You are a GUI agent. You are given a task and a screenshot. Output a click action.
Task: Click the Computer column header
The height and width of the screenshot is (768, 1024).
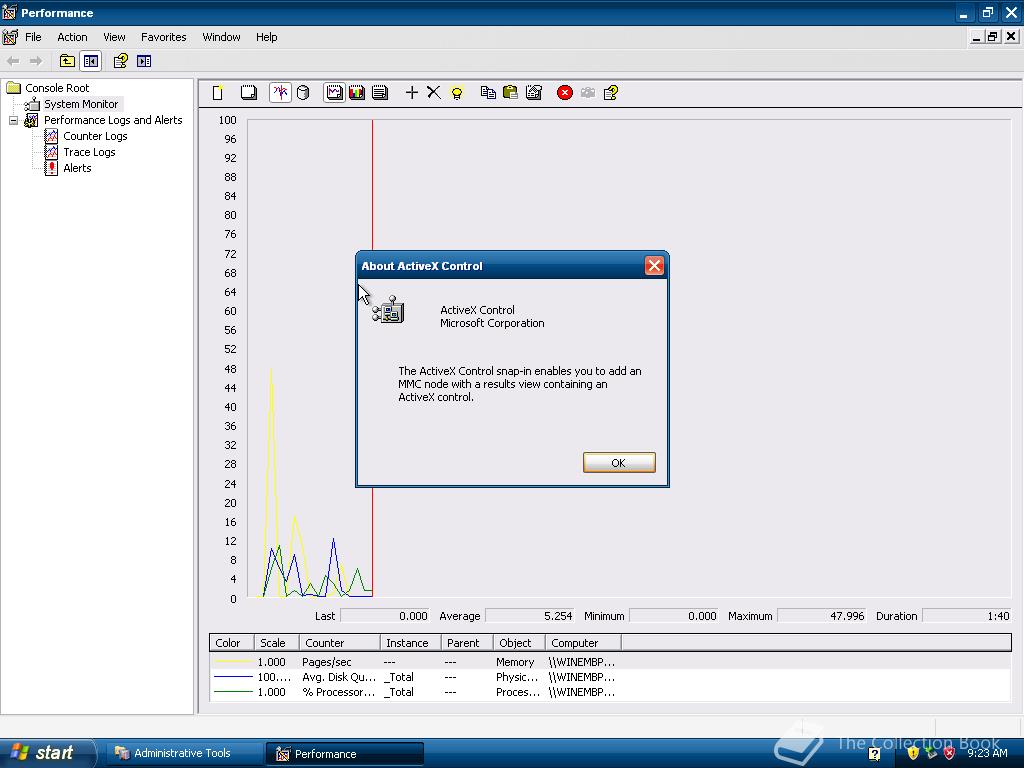583,643
